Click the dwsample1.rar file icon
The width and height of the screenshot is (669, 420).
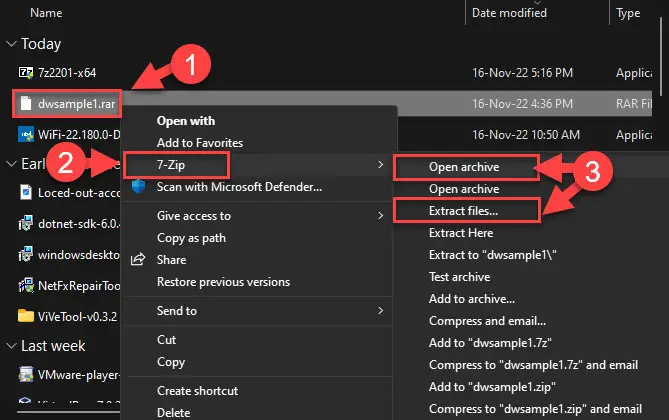26,103
